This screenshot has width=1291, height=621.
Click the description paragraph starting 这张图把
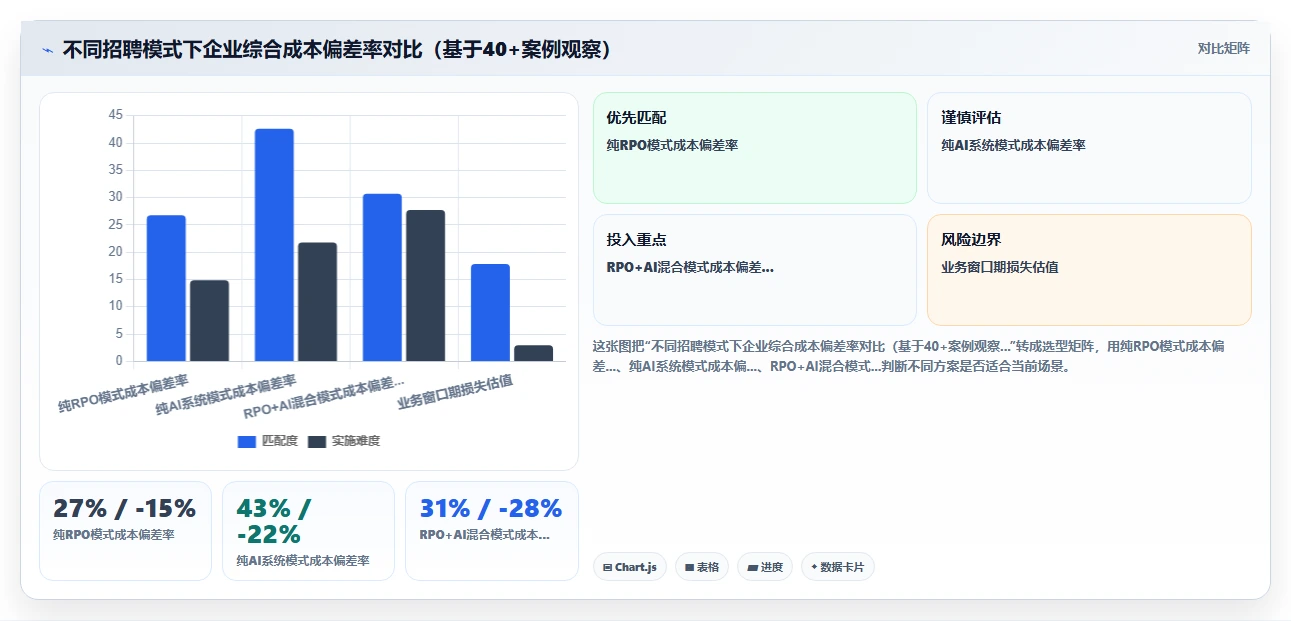[x=908, y=356]
